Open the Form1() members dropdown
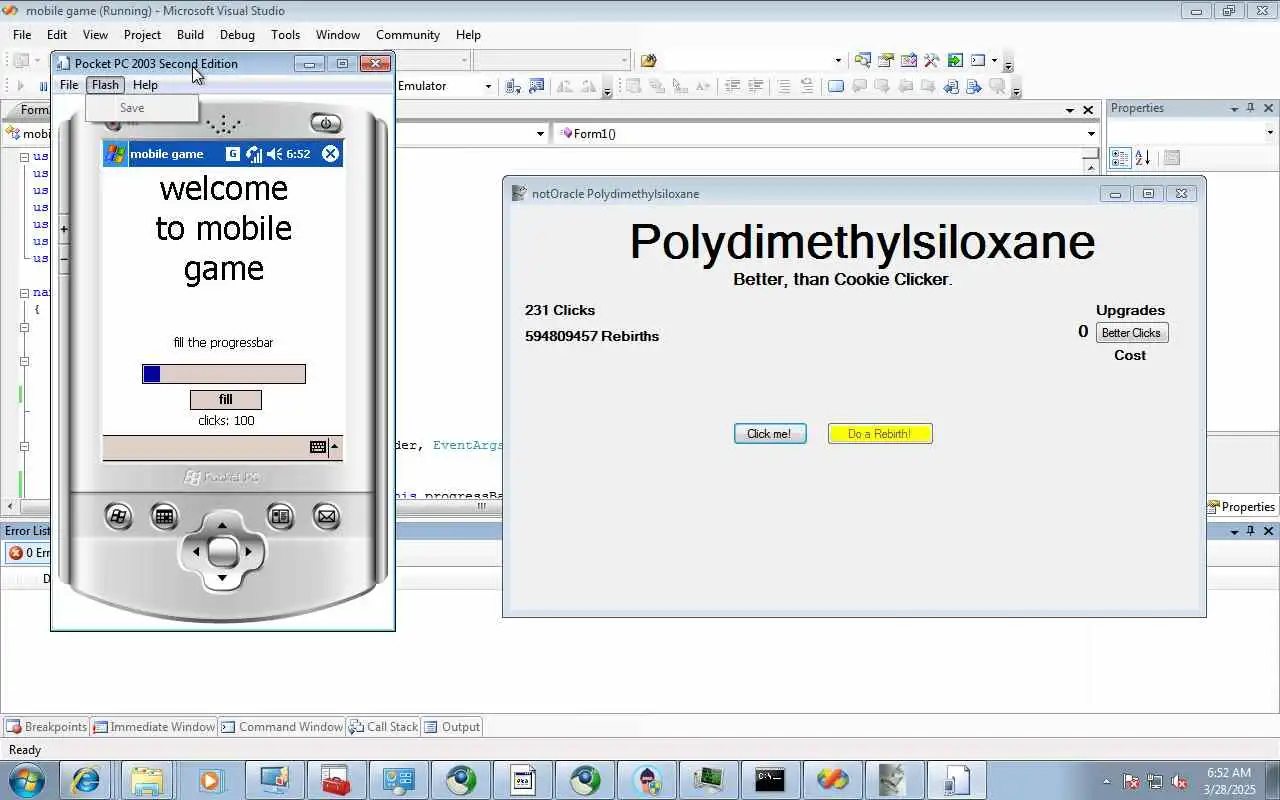Viewport: 1280px width, 800px height. [1091, 133]
